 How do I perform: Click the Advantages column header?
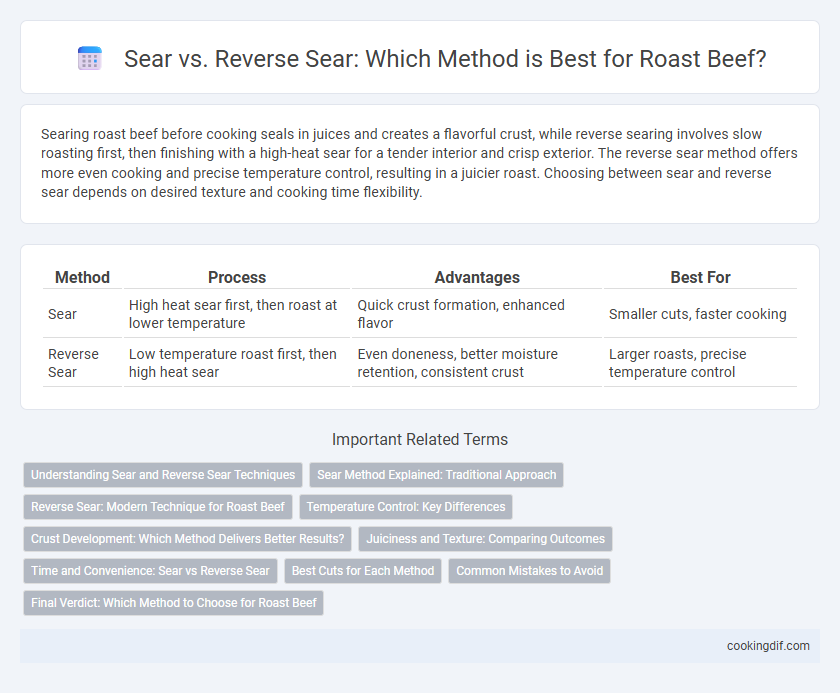pos(477,277)
